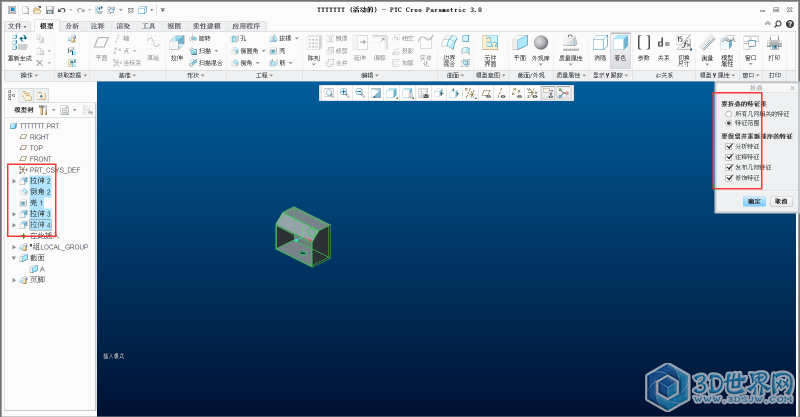Click 取消 button in 折叠 dialog

coord(781,201)
